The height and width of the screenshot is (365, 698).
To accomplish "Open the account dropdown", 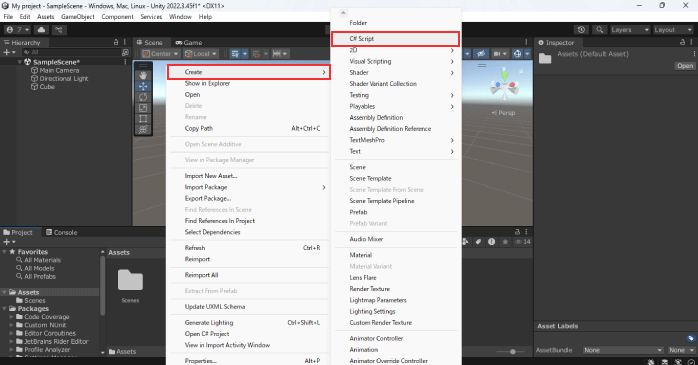I will coord(17,30).
